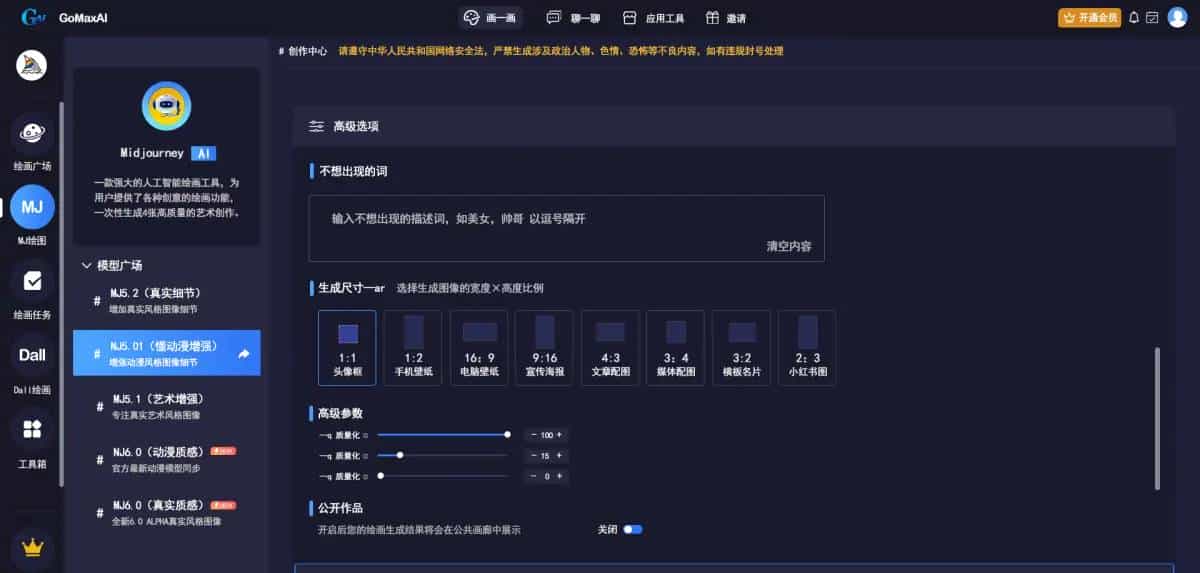Select MJ6.0 (动漫质感) model
The image size is (1200, 573).
[167, 459]
